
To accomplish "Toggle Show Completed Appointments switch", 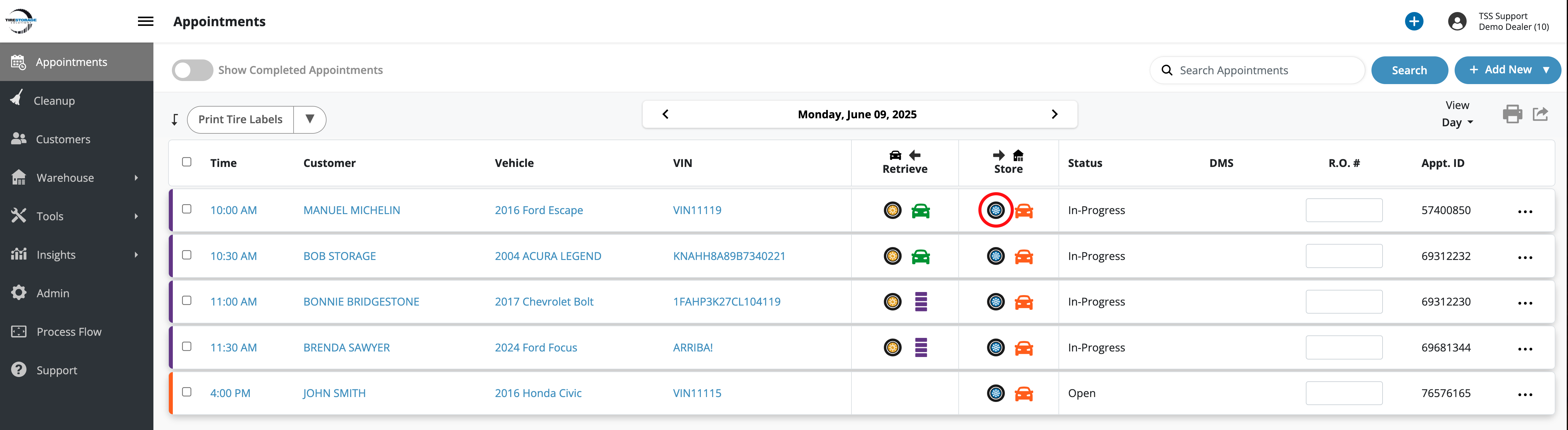I will point(192,70).
